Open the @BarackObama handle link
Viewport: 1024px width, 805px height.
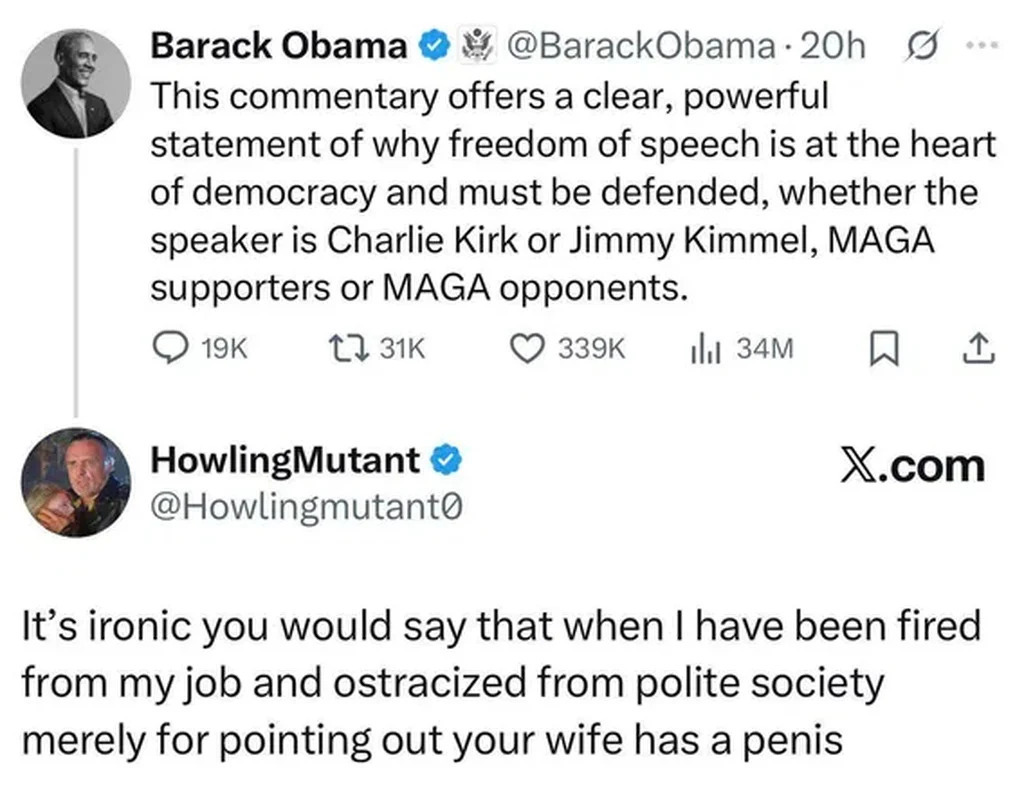[x=640, y=46]
